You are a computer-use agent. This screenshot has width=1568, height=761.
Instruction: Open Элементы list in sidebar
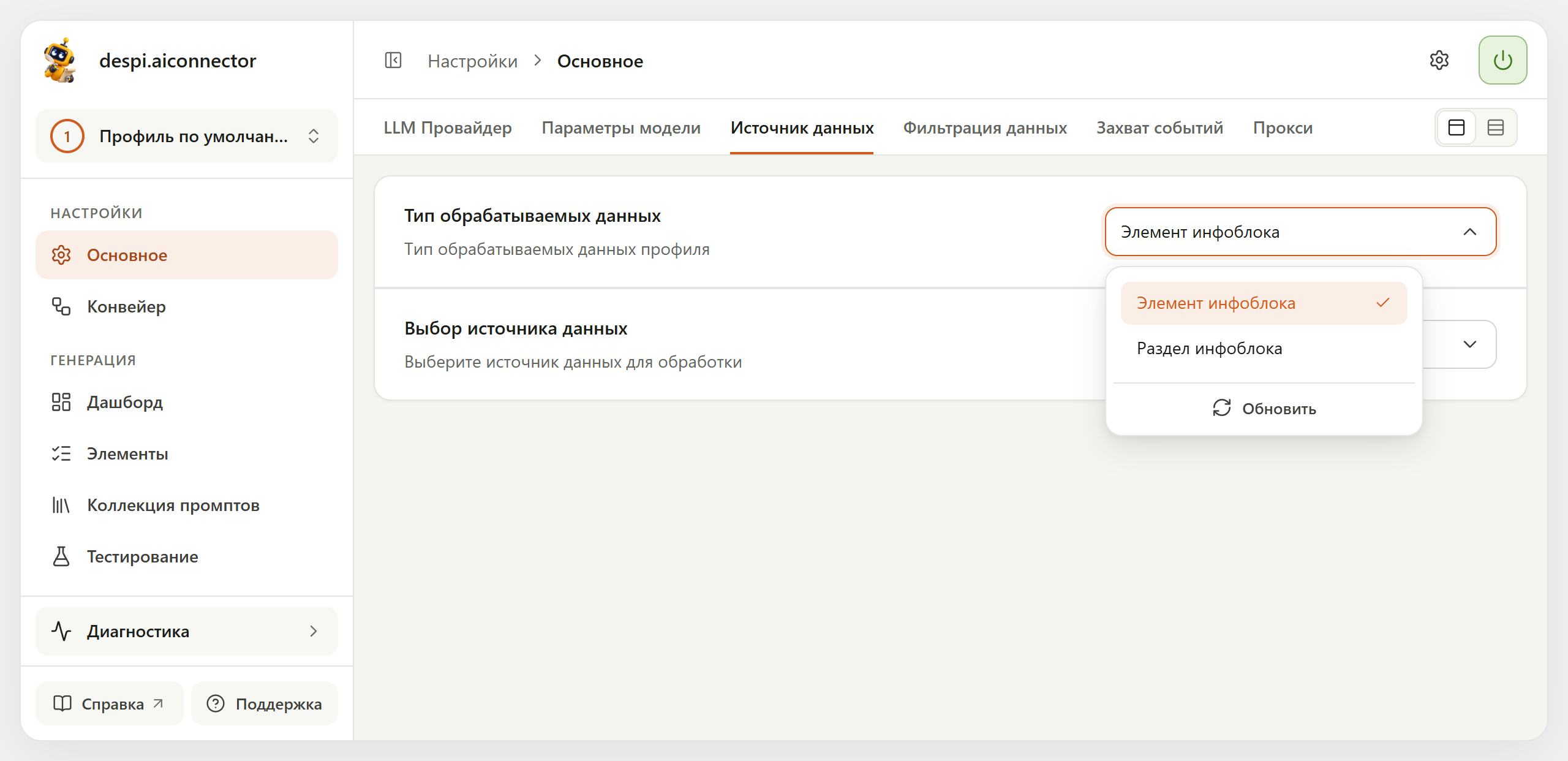click(187, 453)
